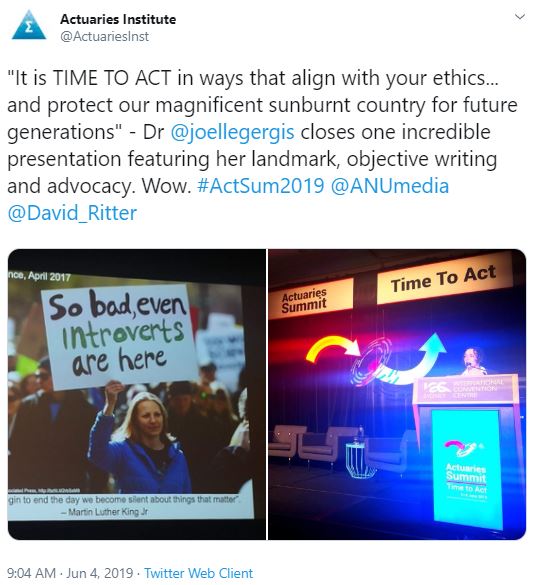Click the Actuaries Institute triangle avatar
This screenshot has height=585, width=537.
click(x=29, y=25)
